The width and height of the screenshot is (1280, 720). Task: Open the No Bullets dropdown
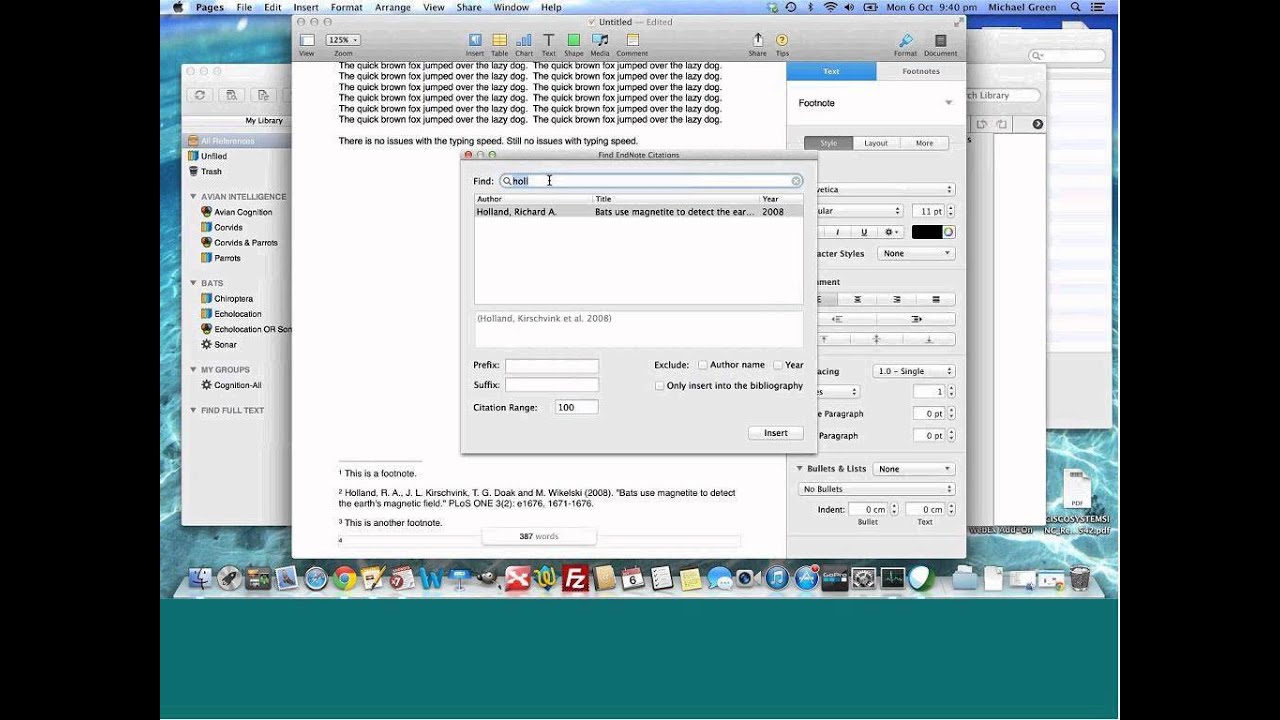click(877, 489)
